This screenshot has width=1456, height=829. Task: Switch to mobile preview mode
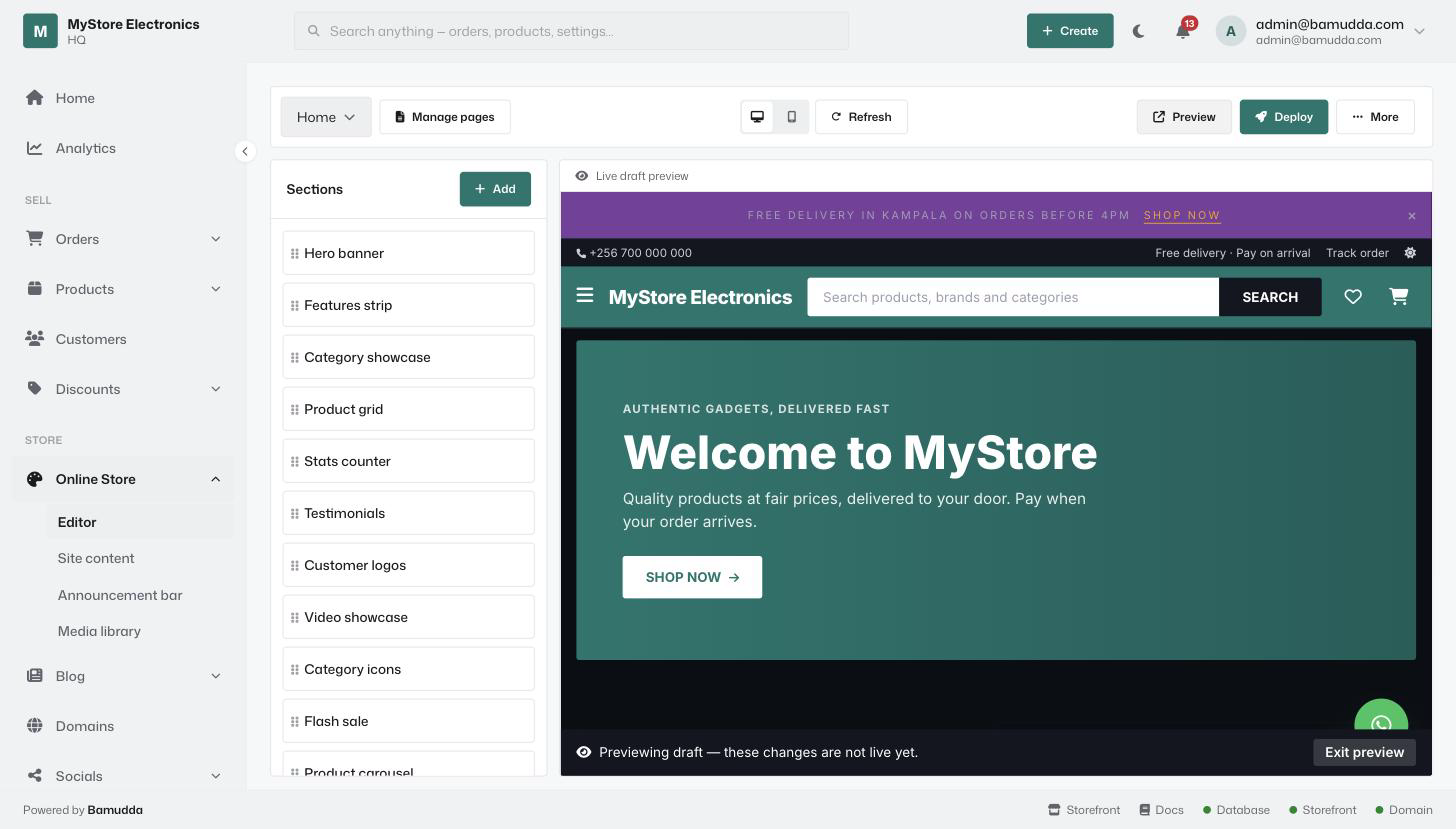click(x=791, y=117)
